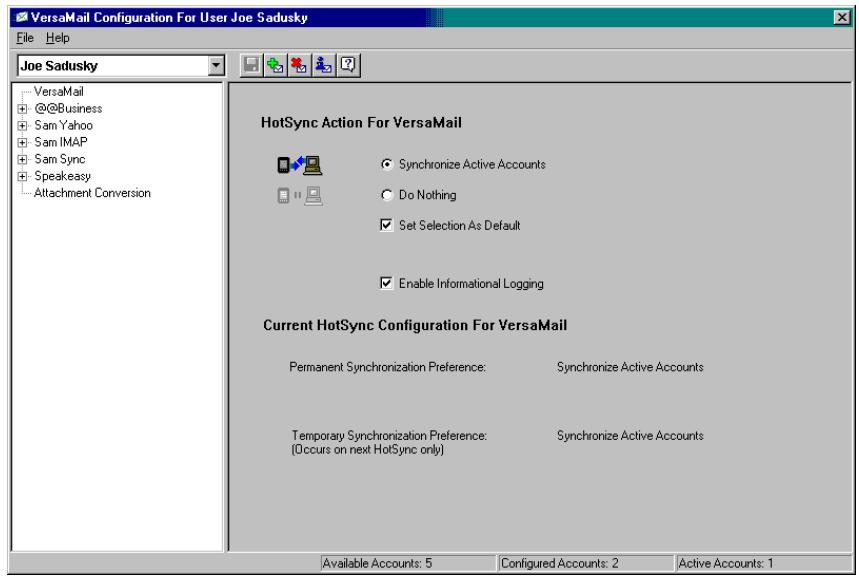Open the Joe Sadusky user dropdown
Screen dimensions: 859x578
point(216,66)
